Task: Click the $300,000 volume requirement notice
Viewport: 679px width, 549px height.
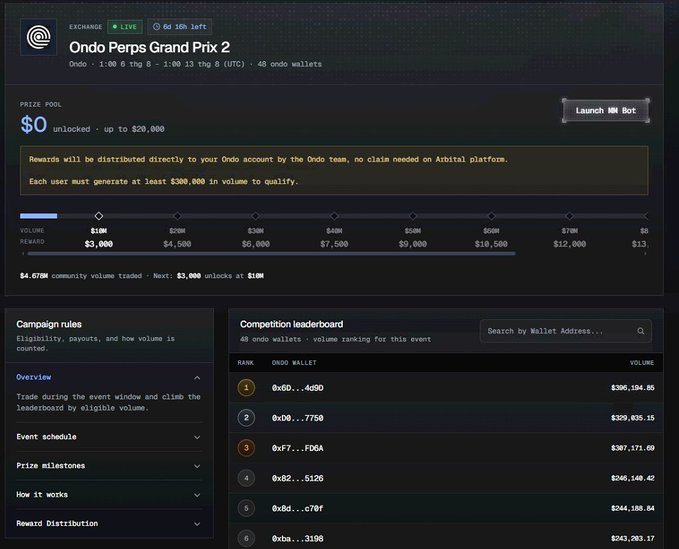Action: 164,181
